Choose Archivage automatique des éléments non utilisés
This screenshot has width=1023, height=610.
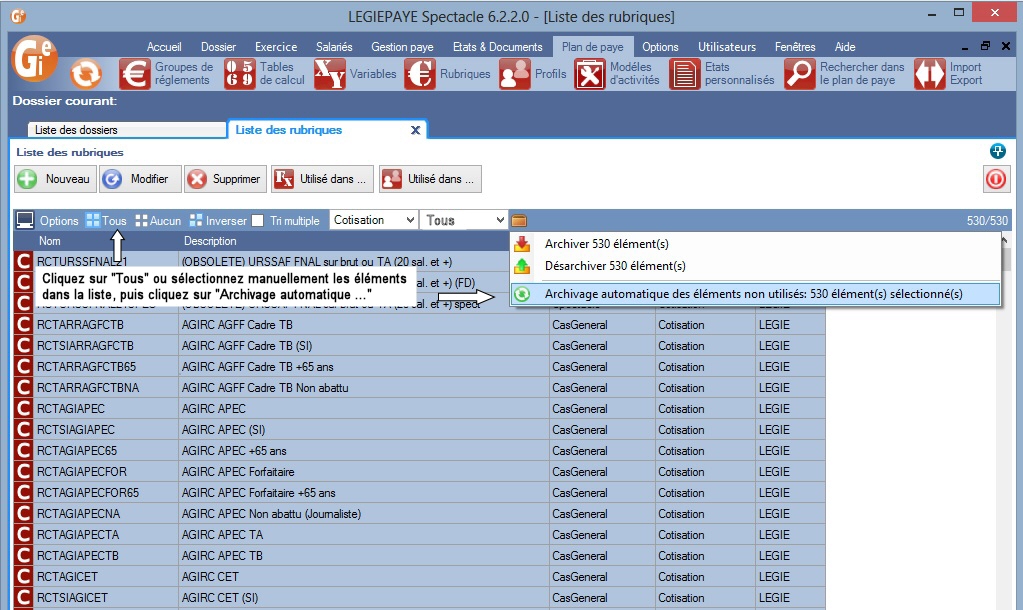pos(753,294)
